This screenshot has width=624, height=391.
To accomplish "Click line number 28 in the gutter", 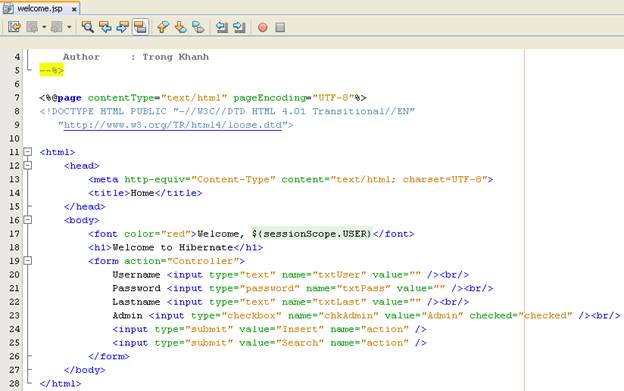I will click(x=15, y=383).
